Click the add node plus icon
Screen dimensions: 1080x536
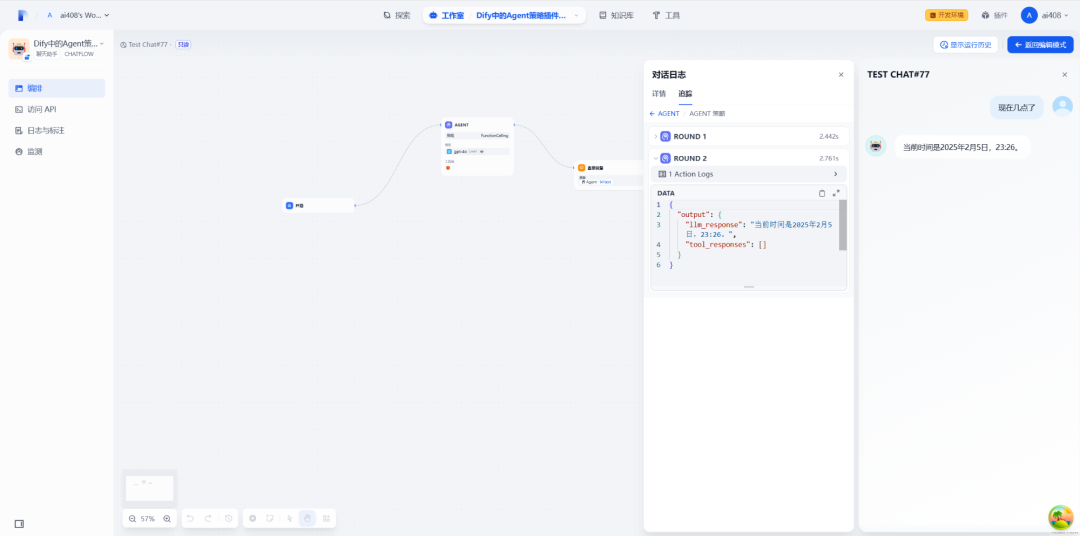point(253,518)
